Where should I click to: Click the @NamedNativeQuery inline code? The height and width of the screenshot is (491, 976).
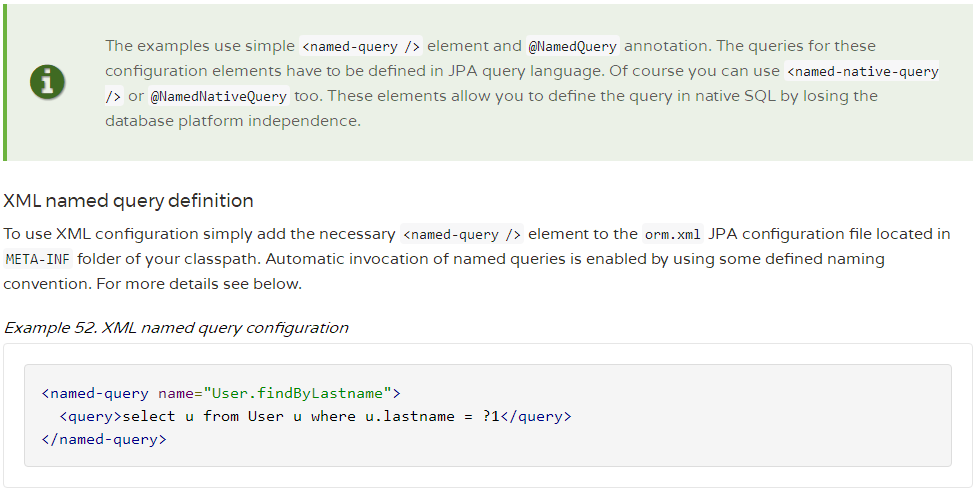[219, 97]
